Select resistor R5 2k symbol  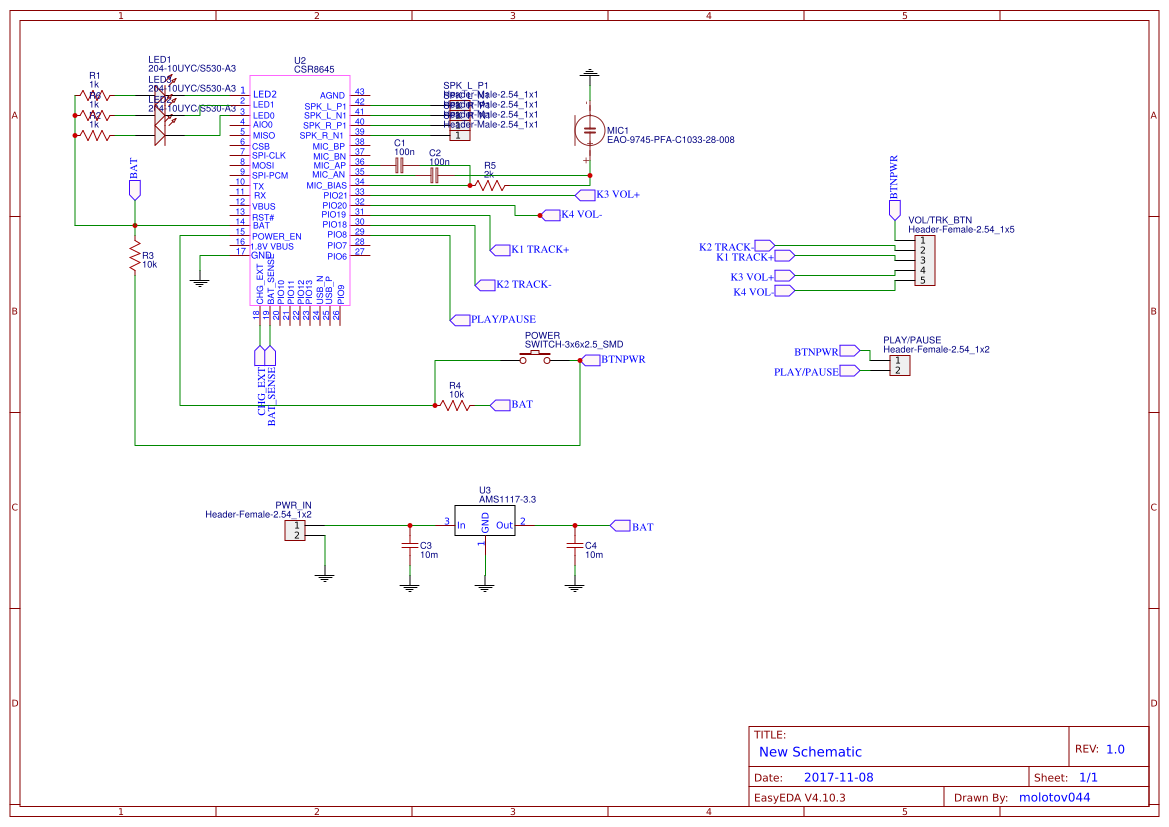pos(487,183)
